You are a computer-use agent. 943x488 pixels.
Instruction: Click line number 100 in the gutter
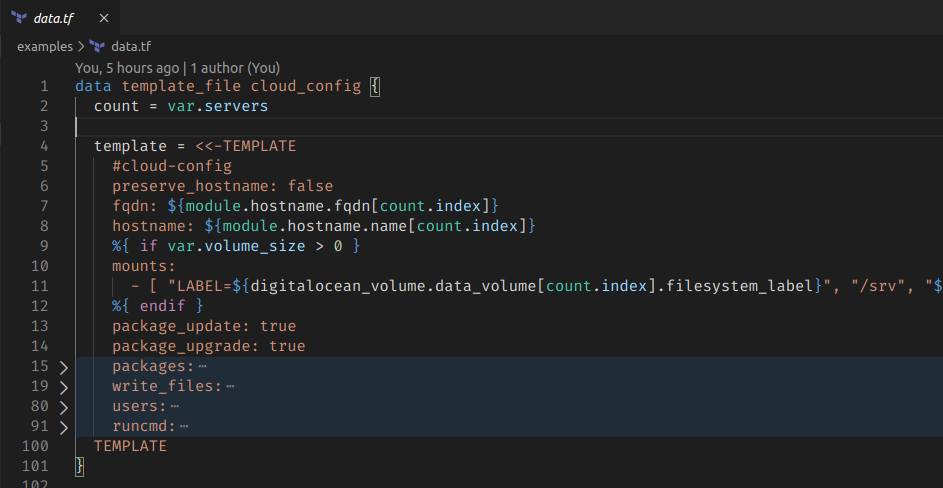(34, 446)
